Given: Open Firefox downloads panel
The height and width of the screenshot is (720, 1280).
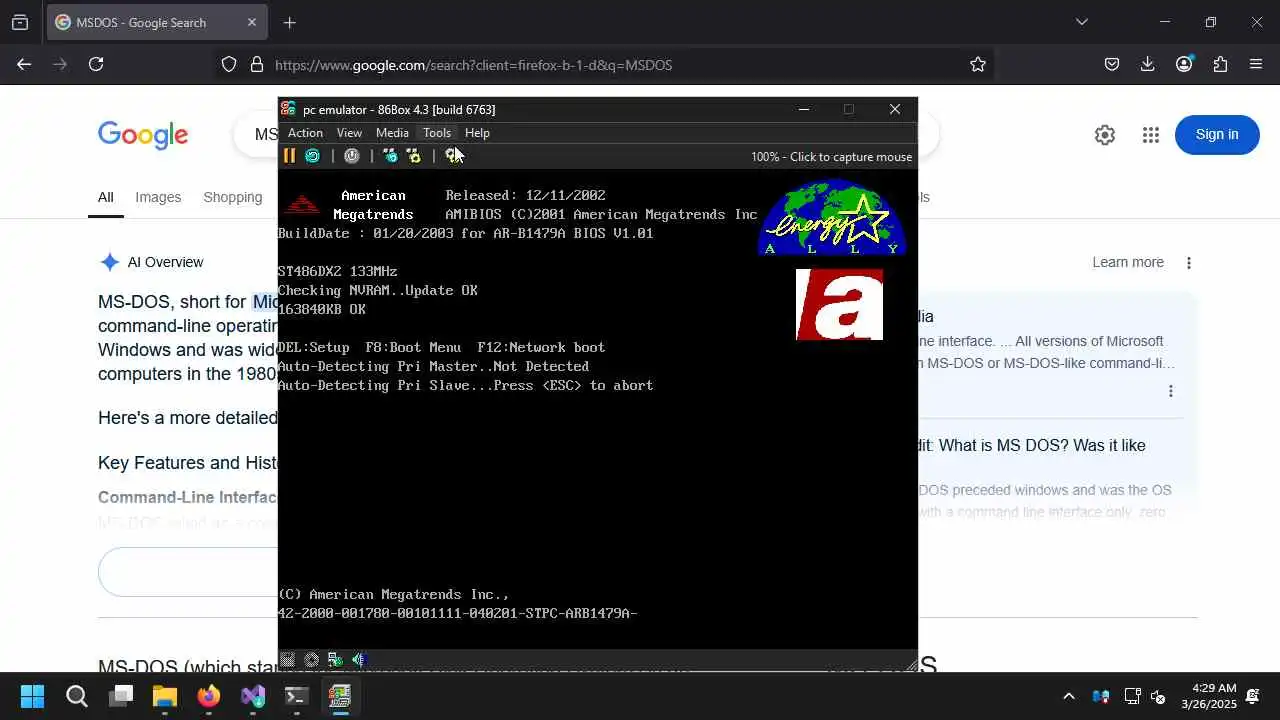Looking at the screenshot, I should (1147, 64).
